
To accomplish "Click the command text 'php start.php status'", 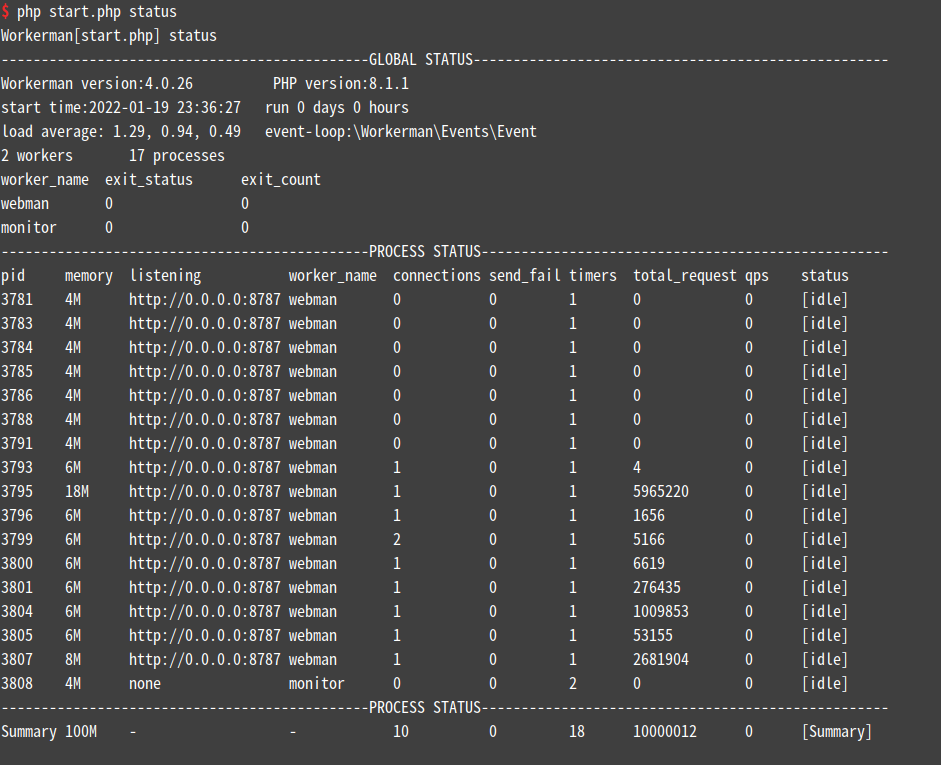I will 97,12.
